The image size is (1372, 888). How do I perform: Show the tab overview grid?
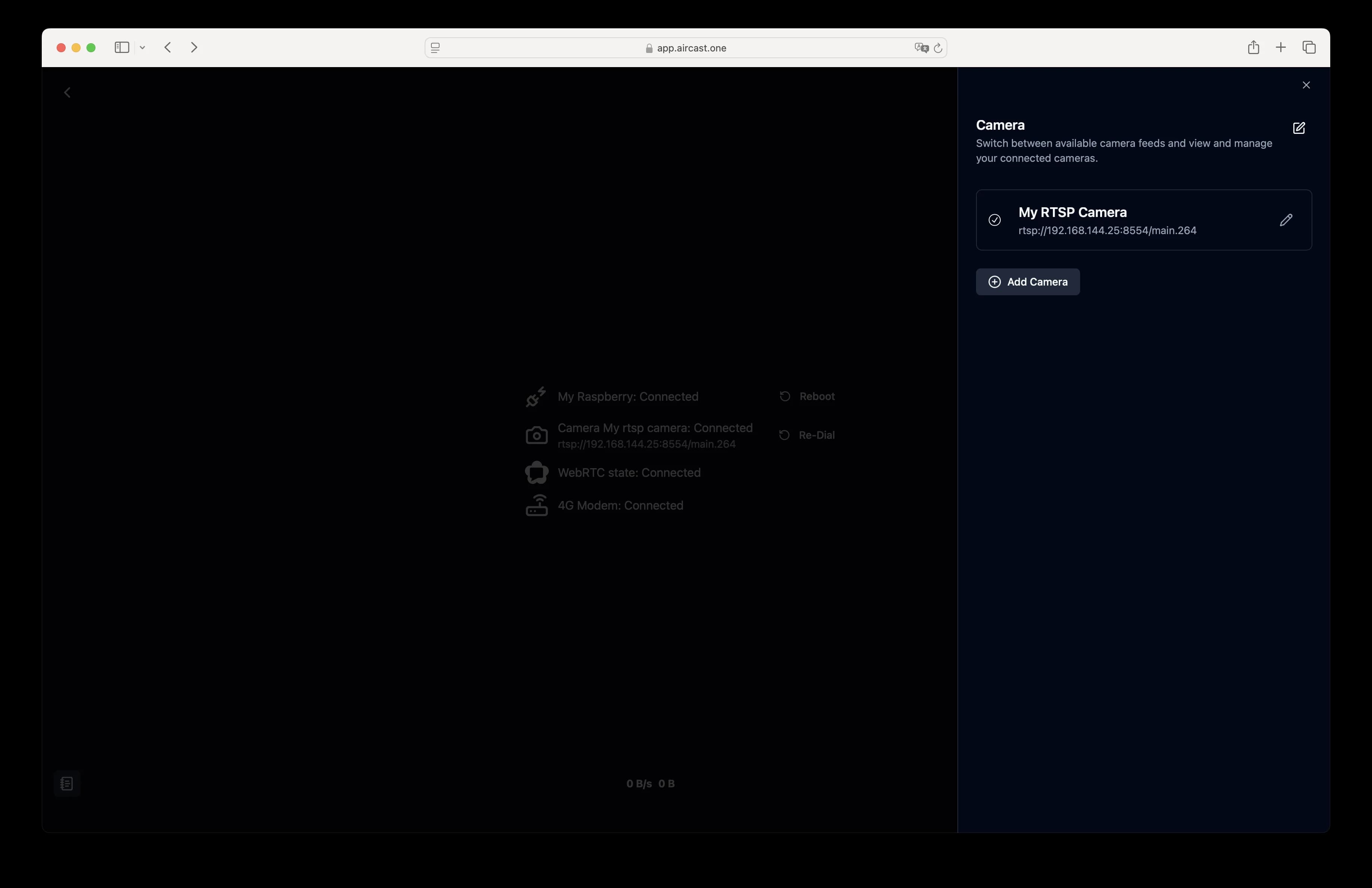1309,47
